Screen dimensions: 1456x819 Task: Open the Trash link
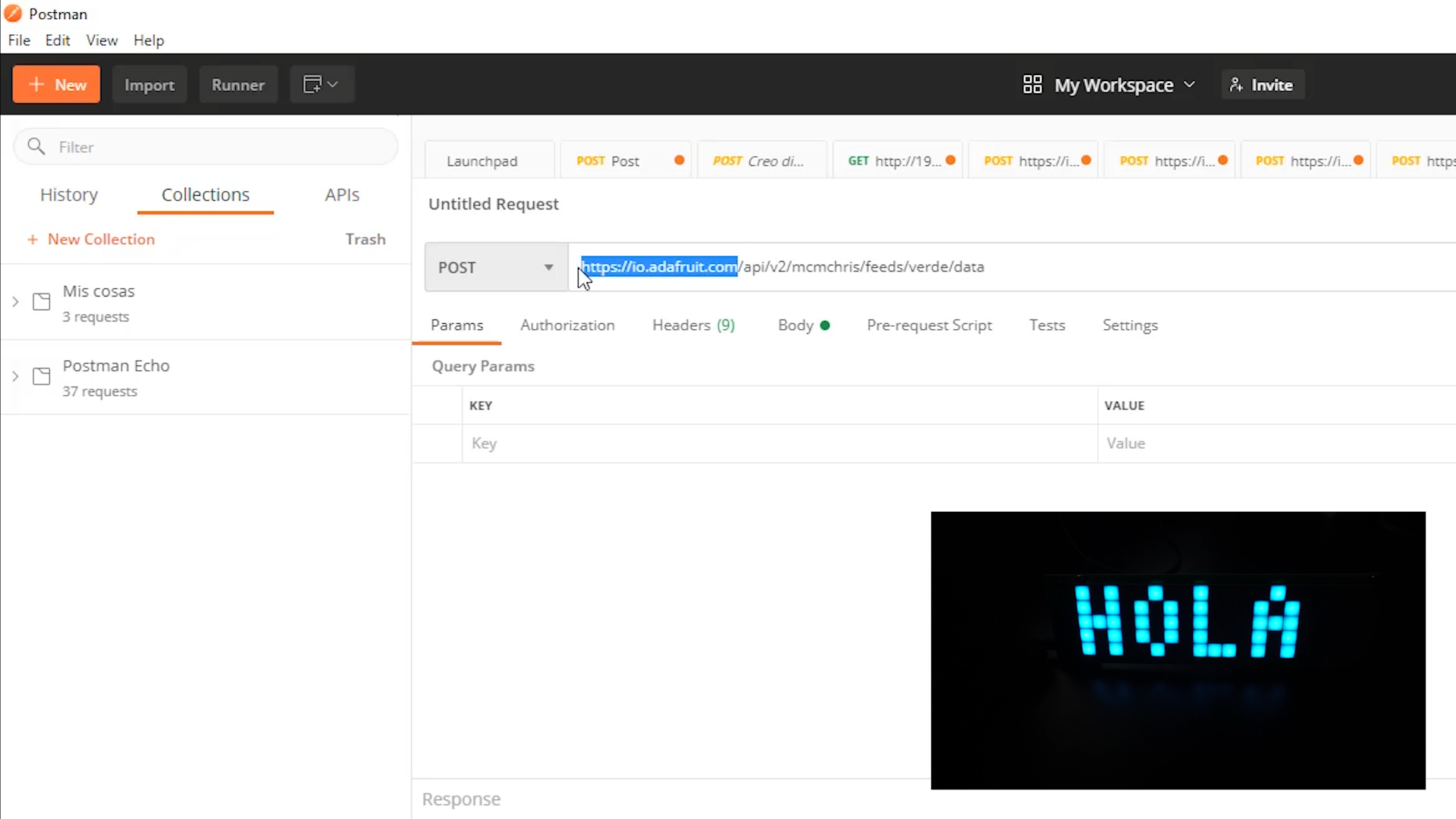tap(366, 239)
